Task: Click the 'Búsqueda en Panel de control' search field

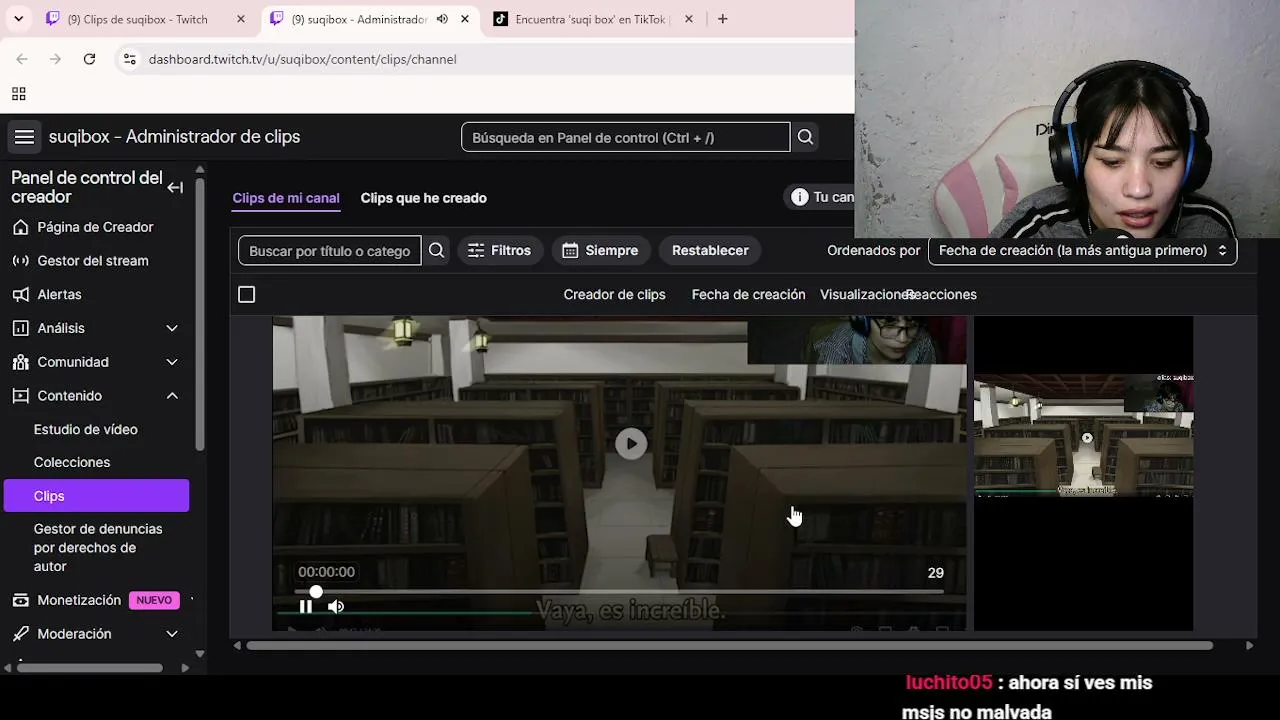Action: click(x=626, y=137)
